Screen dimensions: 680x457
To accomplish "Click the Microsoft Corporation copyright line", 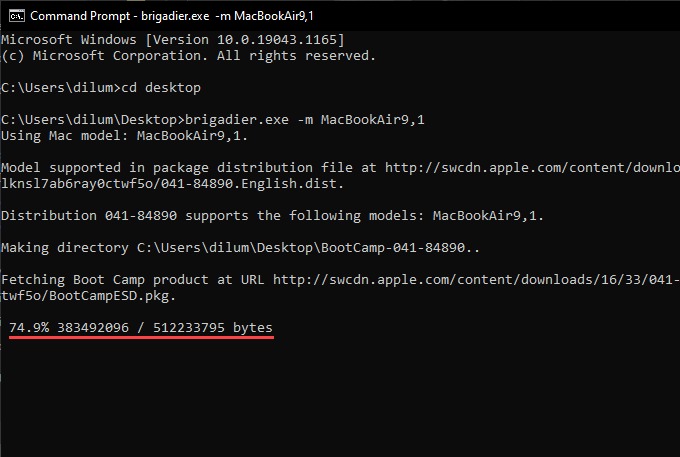I will coord(188,55).
